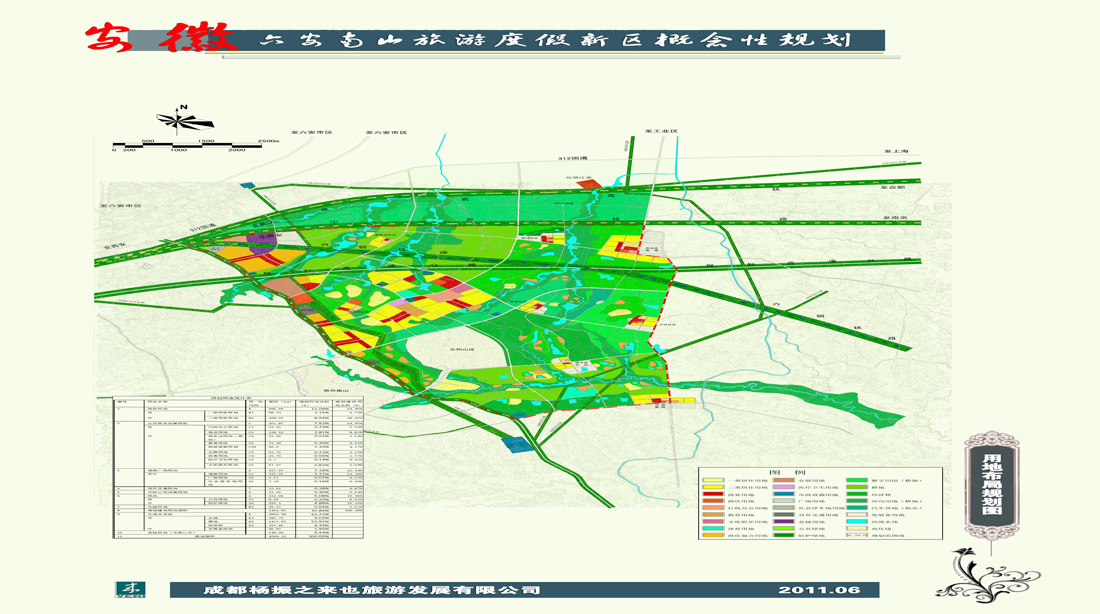Click the 至上海 direction label on map
Image resolution: width=1100 pixels, height=614 pixels.
tap(893, 151)
